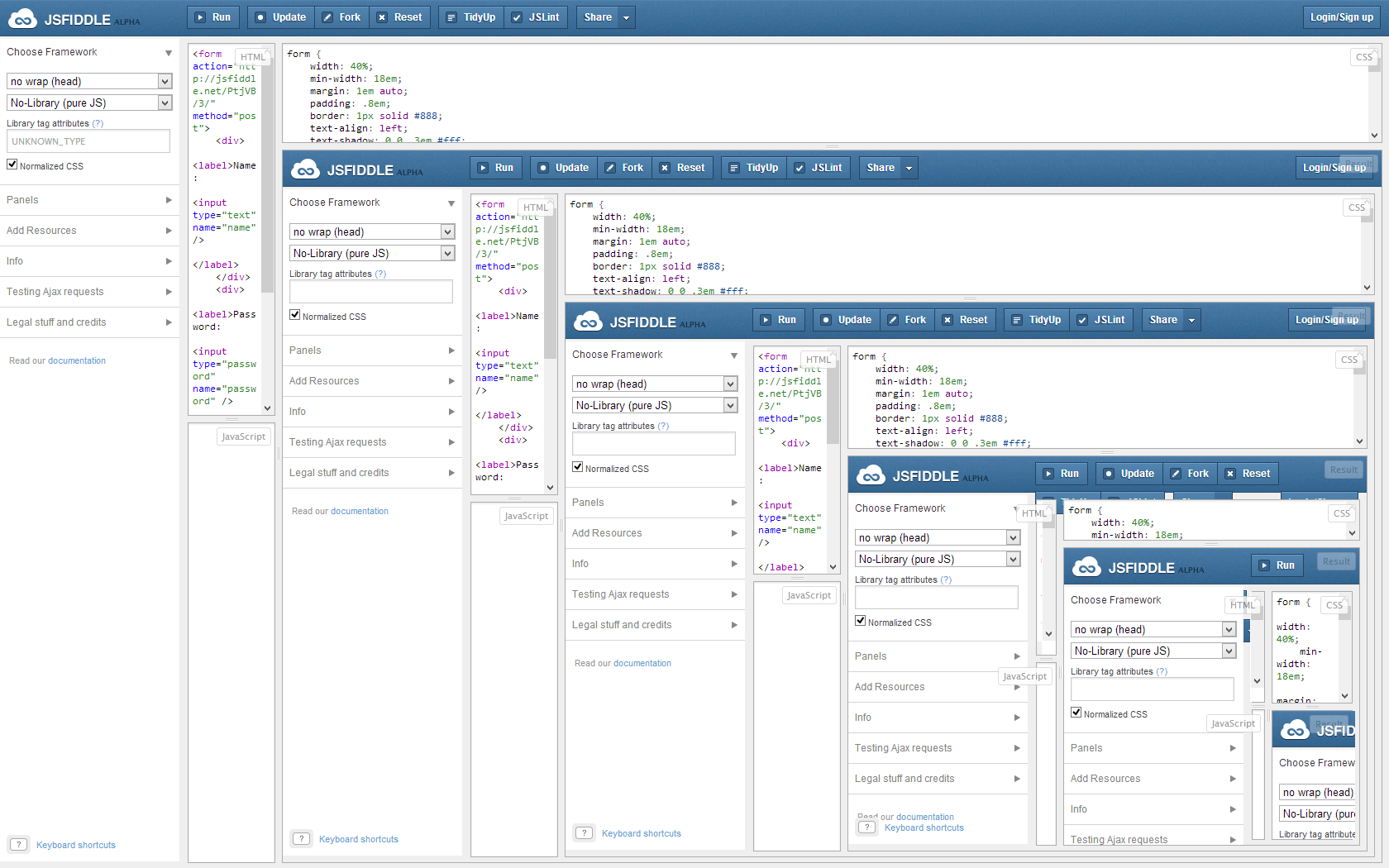Click down arrow of outermost CSS panel scrollbar
The height and width of the screenshot is (868, 1389).
pyautogui.click(x=1374, y=136)
